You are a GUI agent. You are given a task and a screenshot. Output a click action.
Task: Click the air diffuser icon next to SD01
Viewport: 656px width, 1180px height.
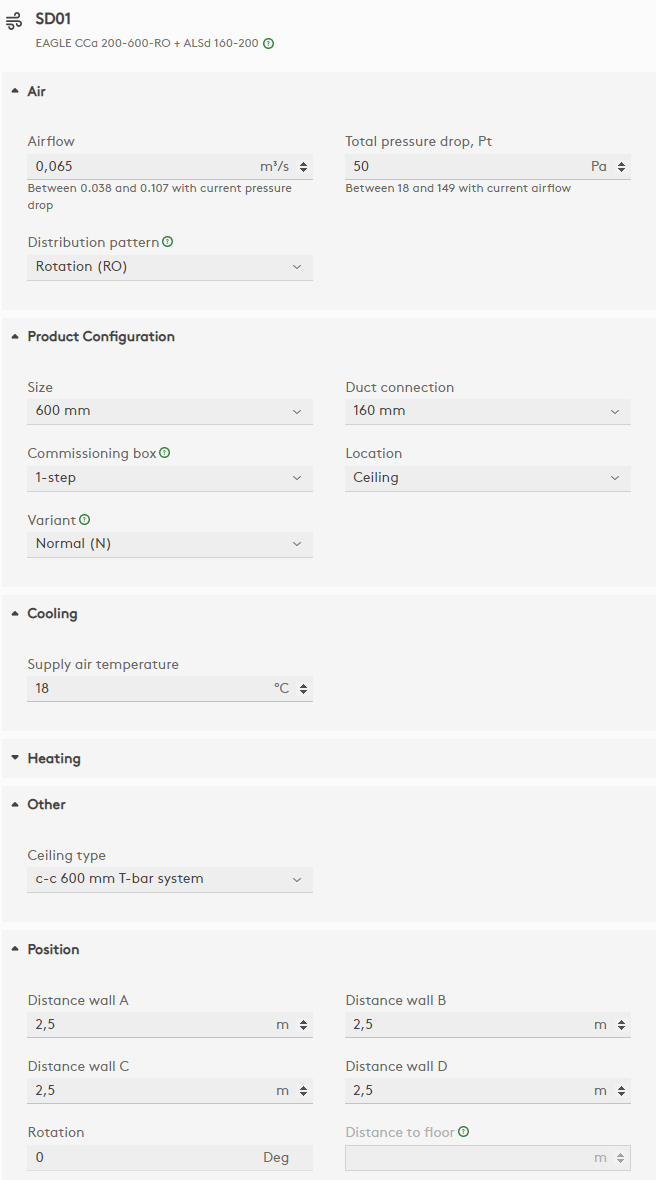click(x=14, y=20)
